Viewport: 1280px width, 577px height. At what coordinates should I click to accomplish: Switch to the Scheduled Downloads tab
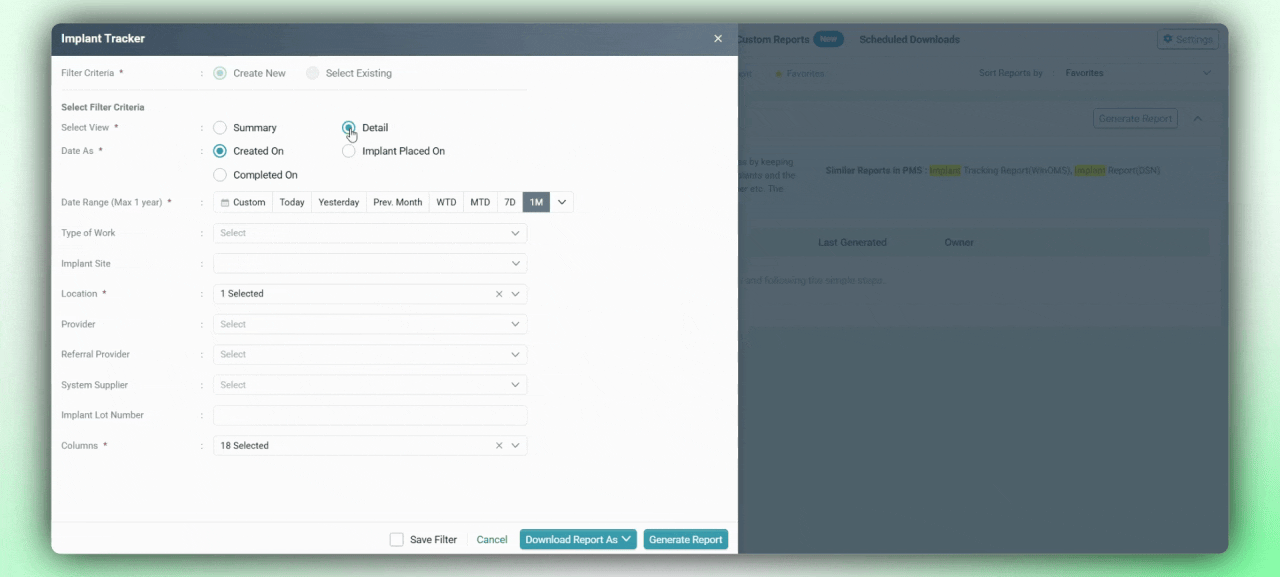[909, 40]
